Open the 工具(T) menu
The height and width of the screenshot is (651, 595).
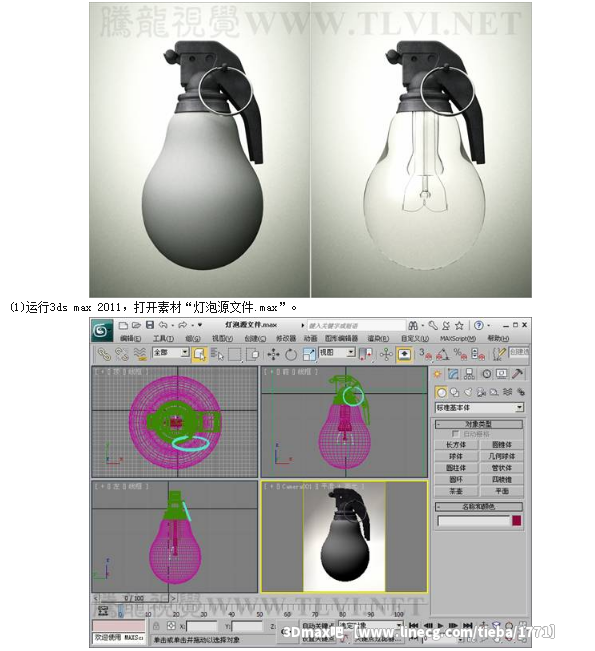[163, 338]
